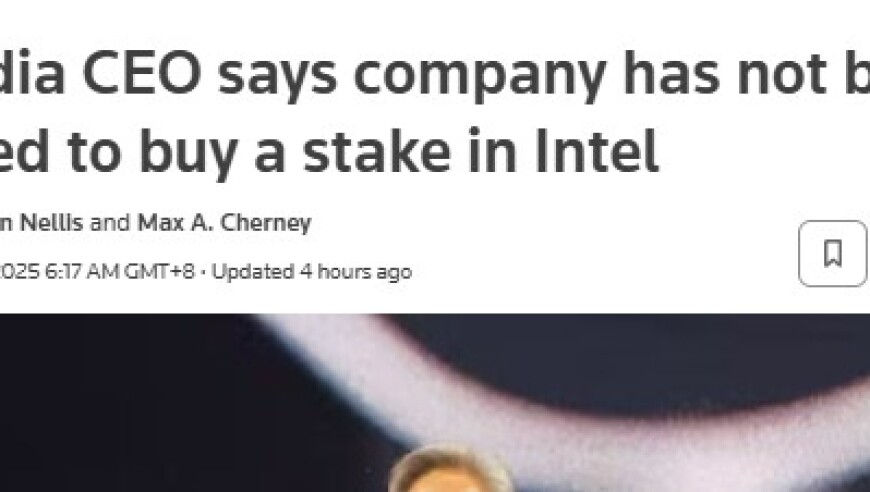The image size is (870, 492).
Task: Click the word says in the headline
Action: point(277,79)
